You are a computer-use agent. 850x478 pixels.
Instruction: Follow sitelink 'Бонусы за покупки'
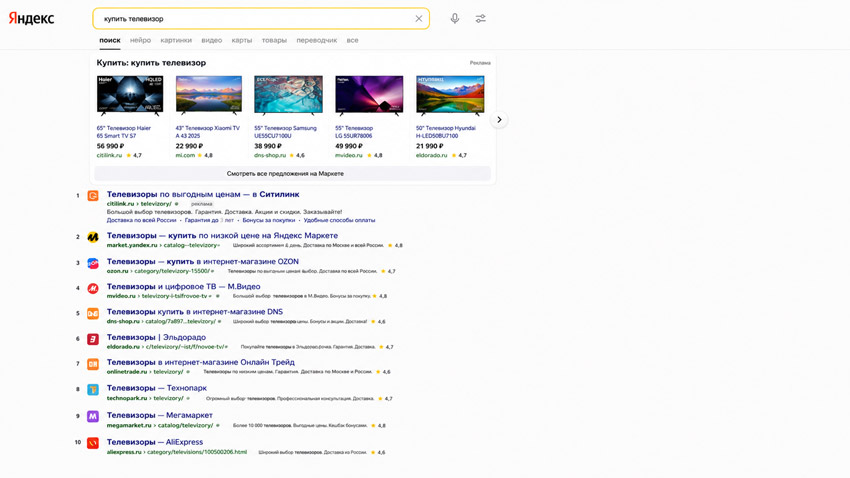click(x=269, y=220)
